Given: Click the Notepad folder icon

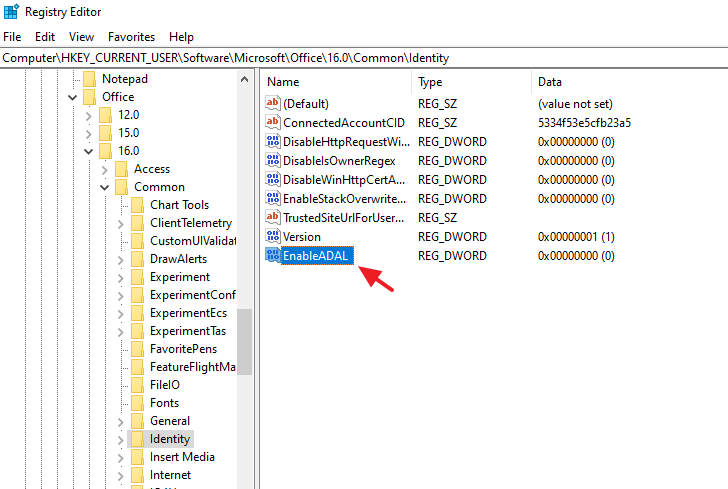Looking at the screenshot, I should [x=89, y=79].
